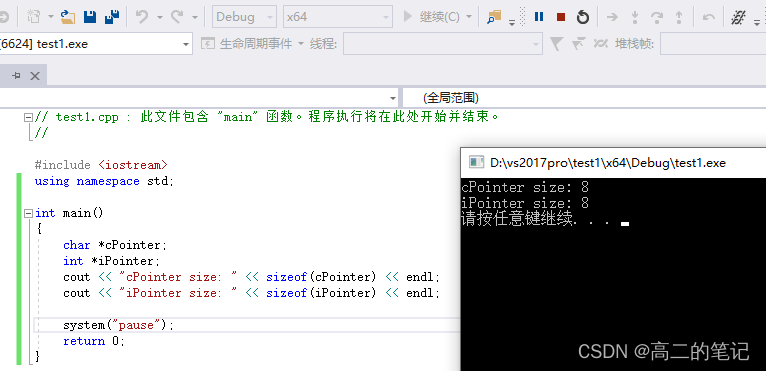Screen dimensions: 766x371
Task: Click the New Project toolbar icon
Action: click(34, 17)
